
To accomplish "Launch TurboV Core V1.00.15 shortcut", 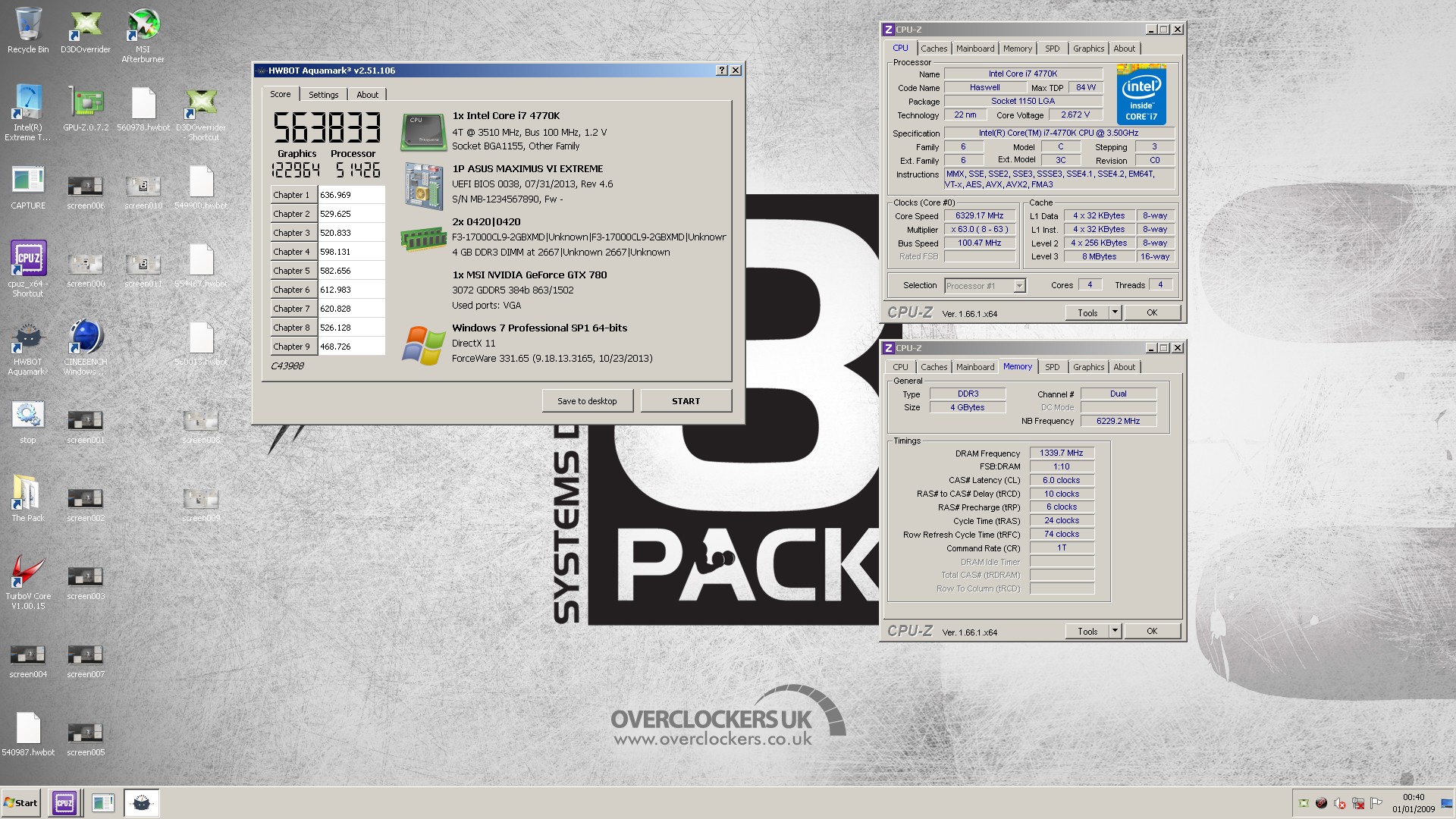I will [x=28, y=581].
